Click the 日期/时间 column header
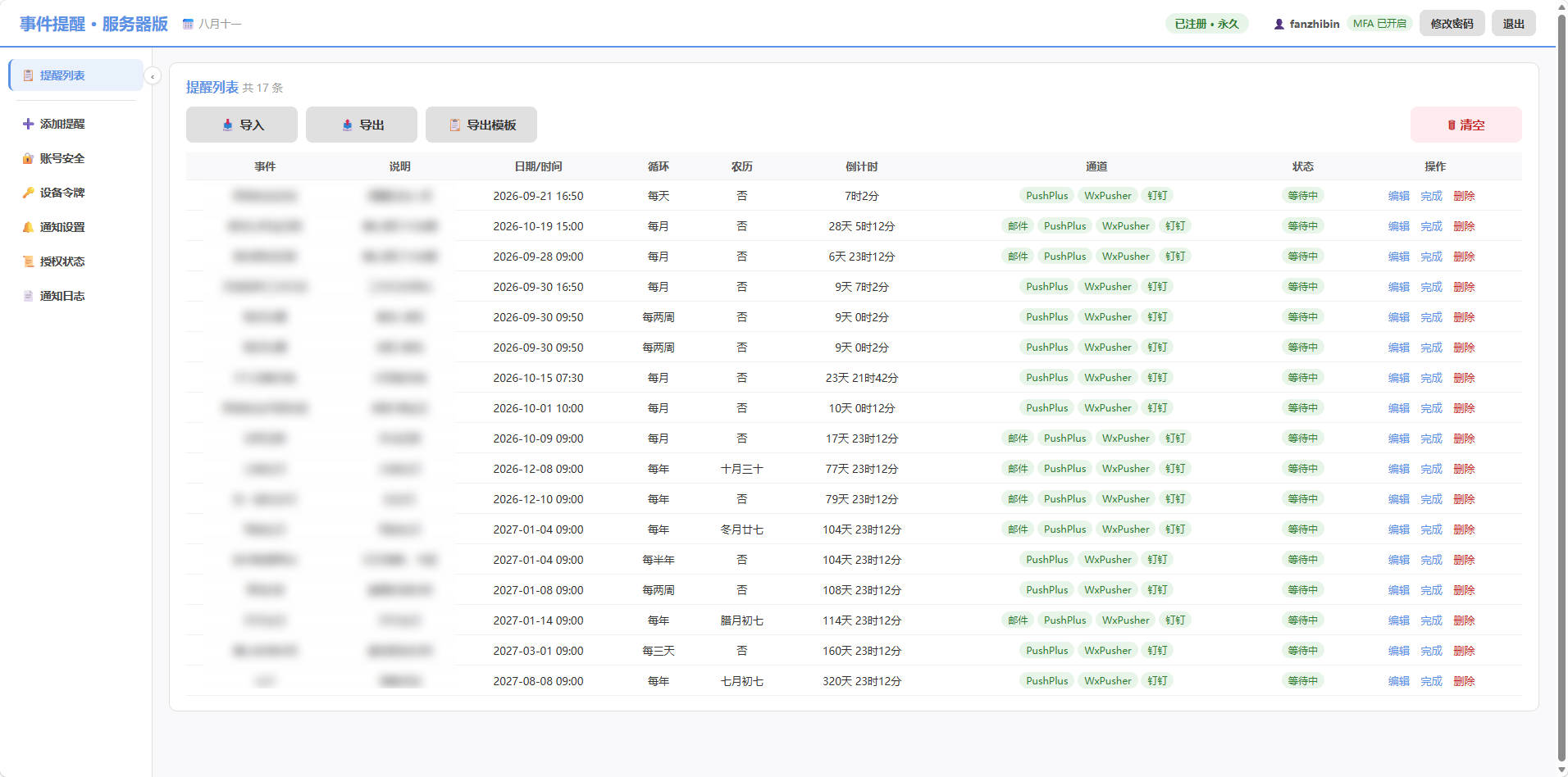The height and width of the screenshot is (777, 1568). click(x=538, y=166)
